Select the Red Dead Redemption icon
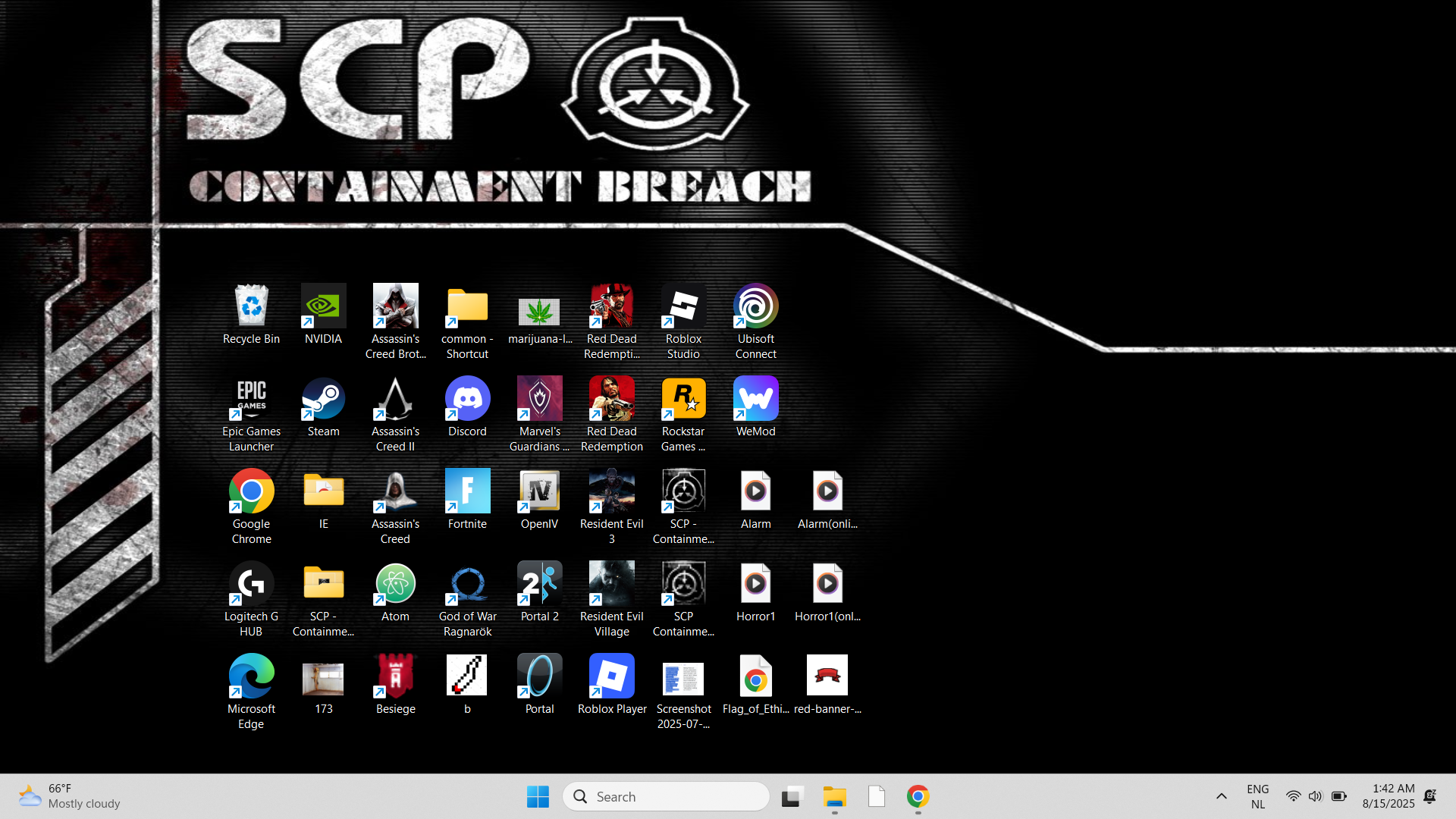Image resolution: width=1456 pixels, height=819 pixels. click(x=611, y=414)
